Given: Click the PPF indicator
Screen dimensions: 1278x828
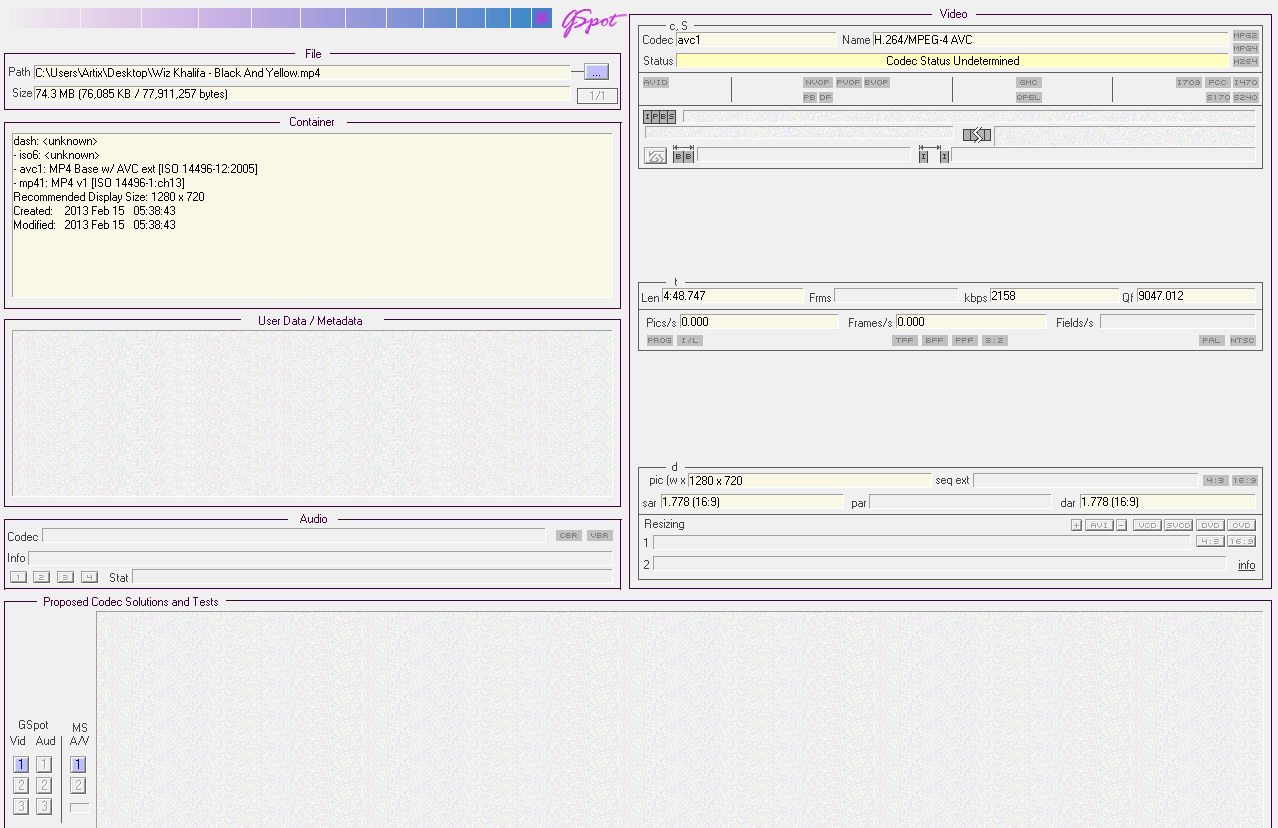Looking at the screenshot, I should (x=965, y=340).
